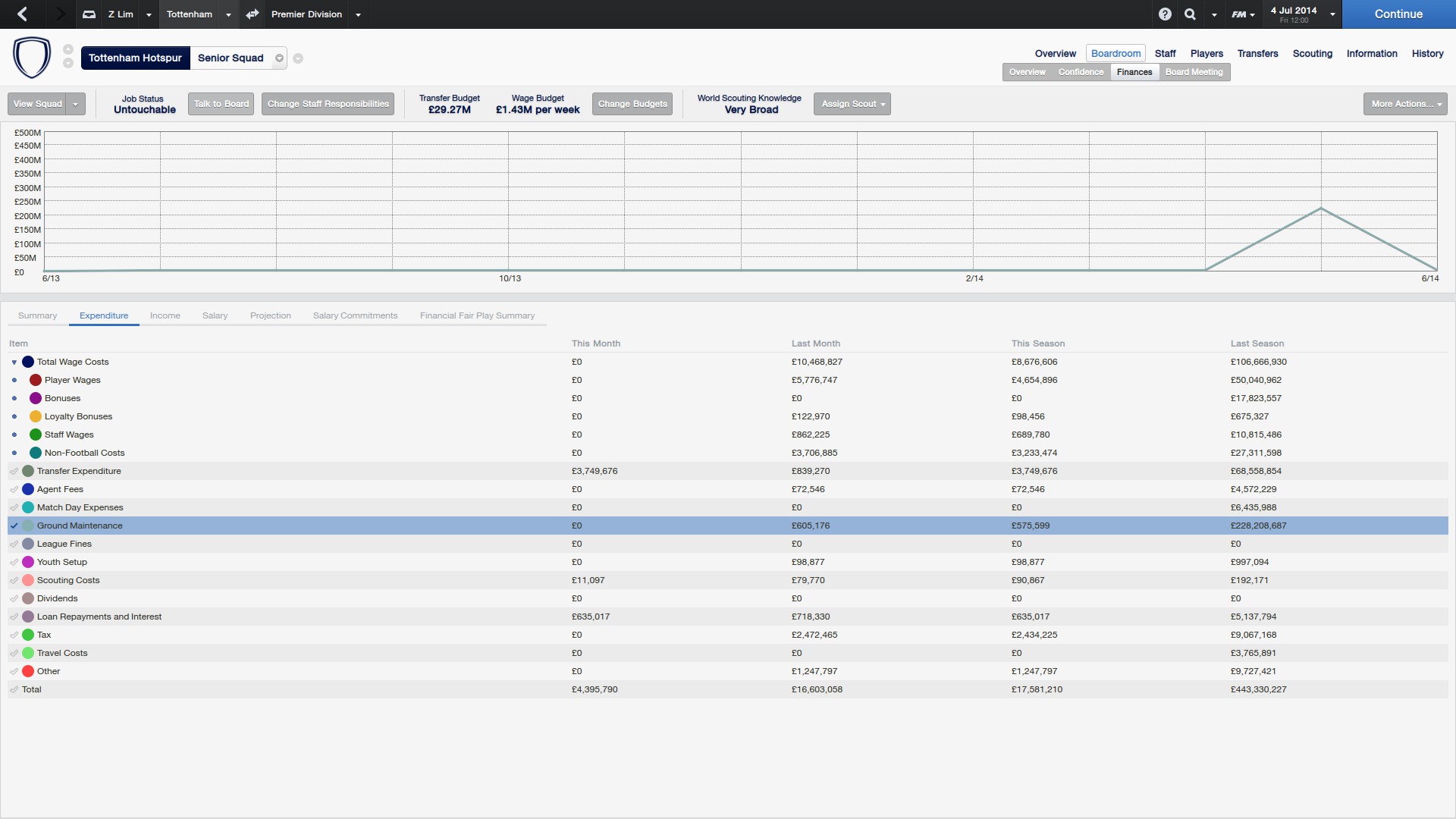Open the FM logo menu

pos(1243,14)
